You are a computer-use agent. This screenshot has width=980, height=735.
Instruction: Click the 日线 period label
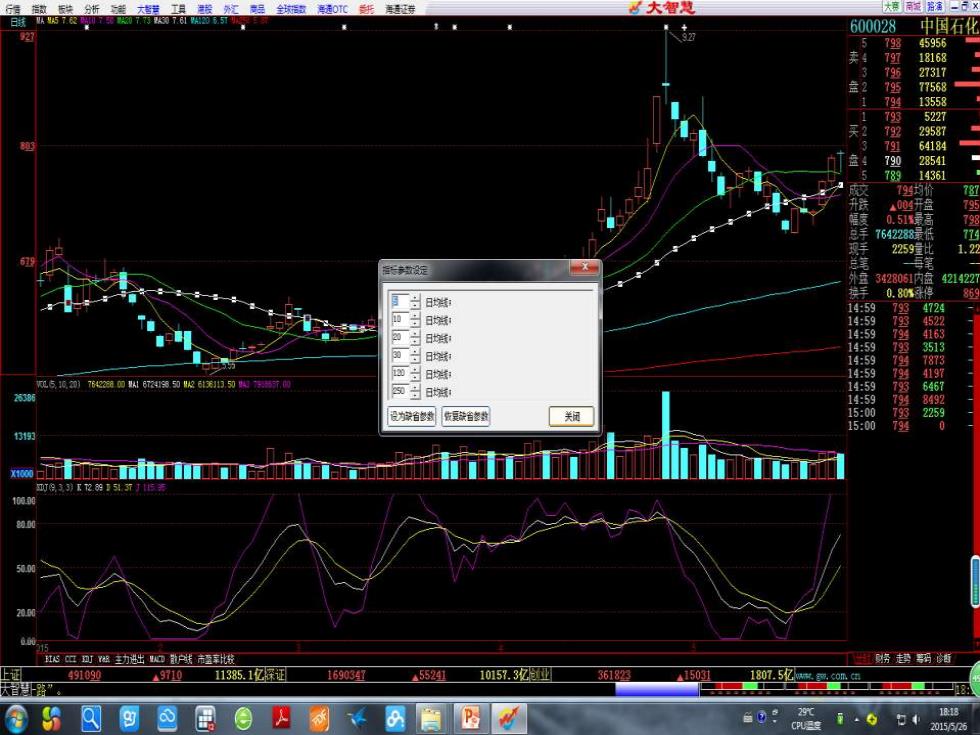[18, 22]
